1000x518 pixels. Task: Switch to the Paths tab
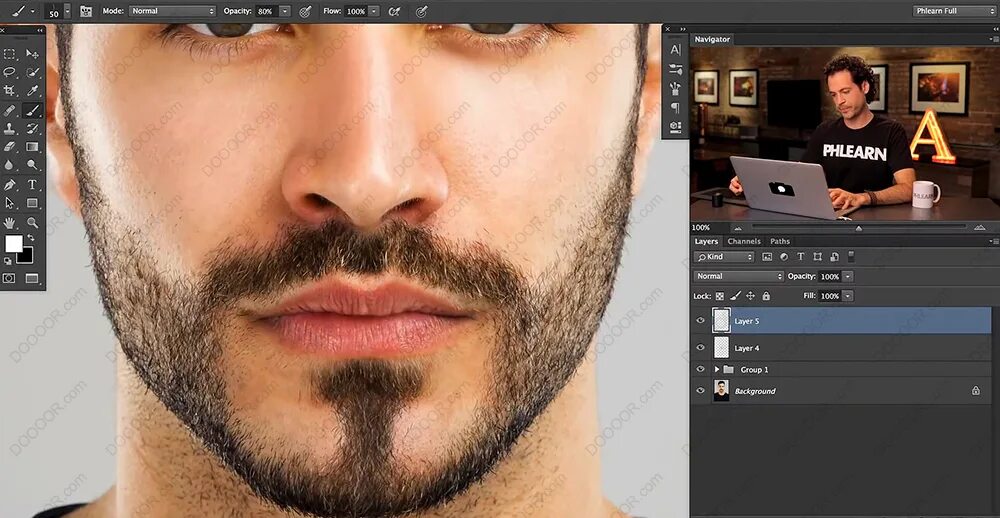click(x=780, y=241)
